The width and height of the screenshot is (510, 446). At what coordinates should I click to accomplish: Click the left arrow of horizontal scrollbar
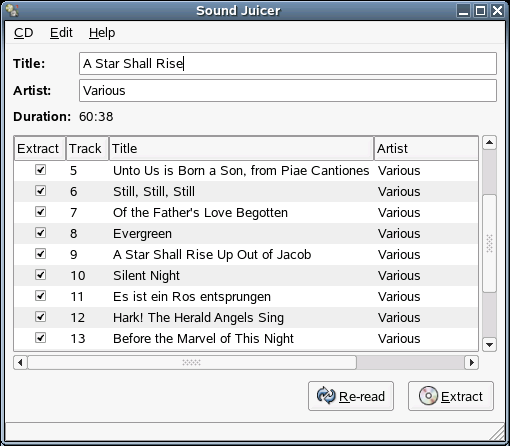(x=20, y=362)
